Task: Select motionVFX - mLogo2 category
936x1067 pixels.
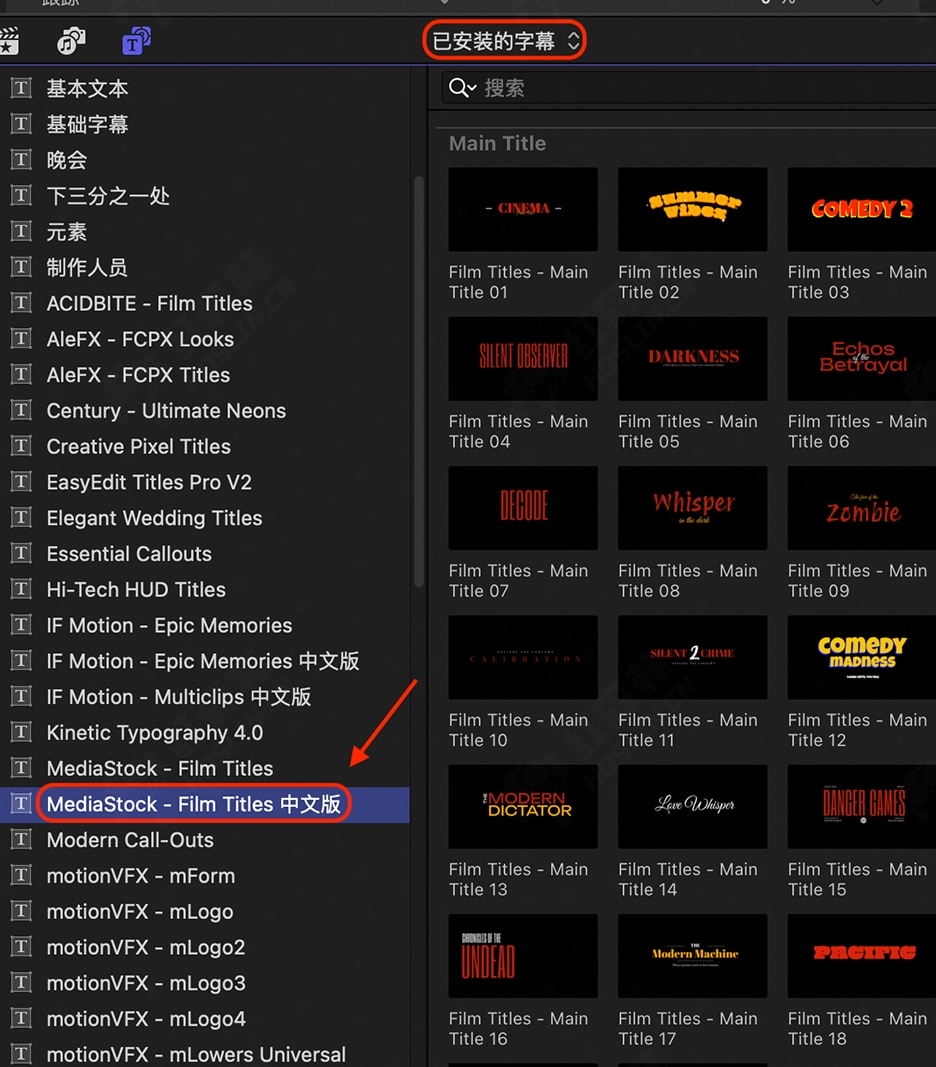Action: pos(204,948)
